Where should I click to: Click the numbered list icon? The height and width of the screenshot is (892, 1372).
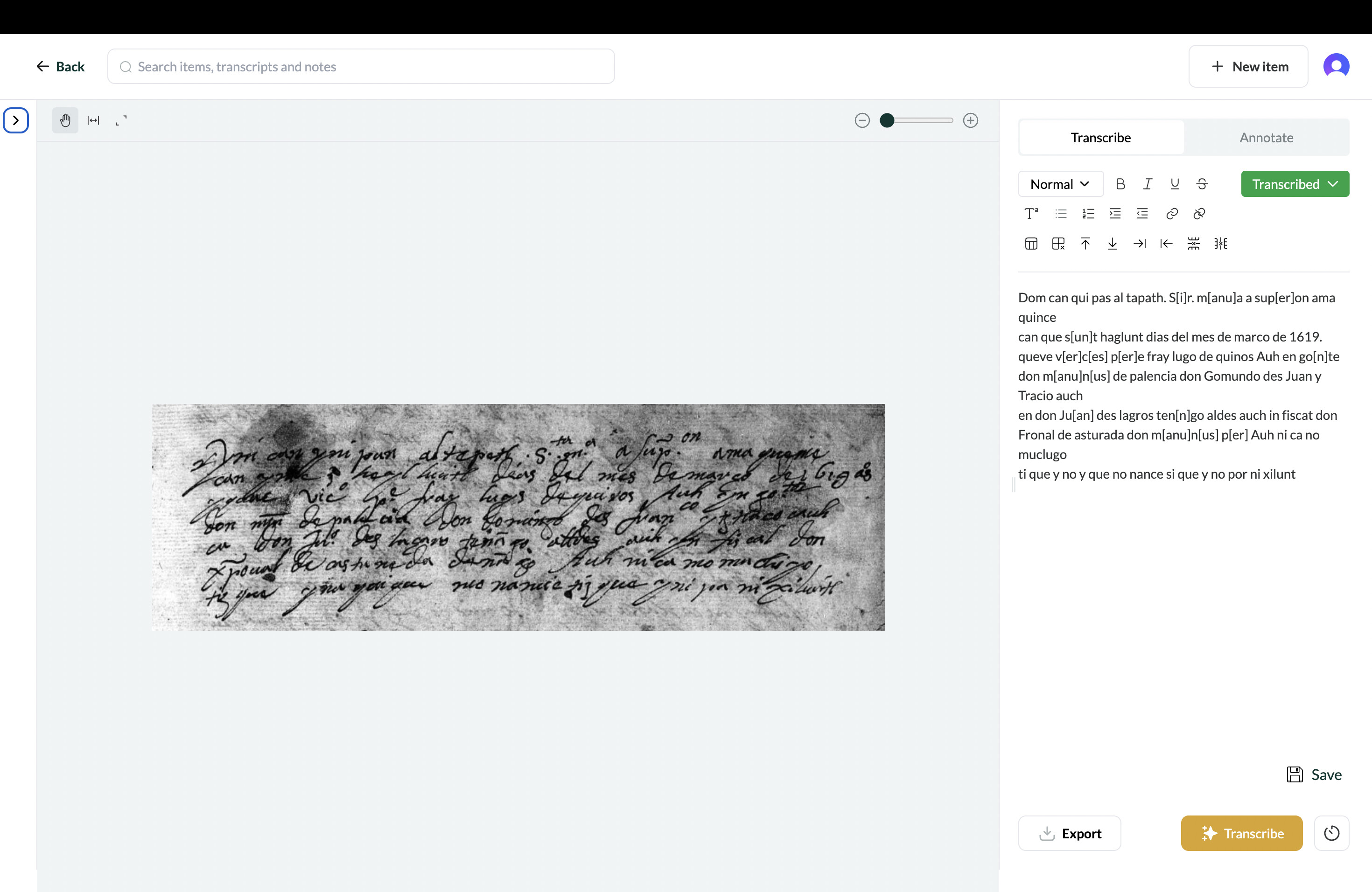pos(1088,214)
